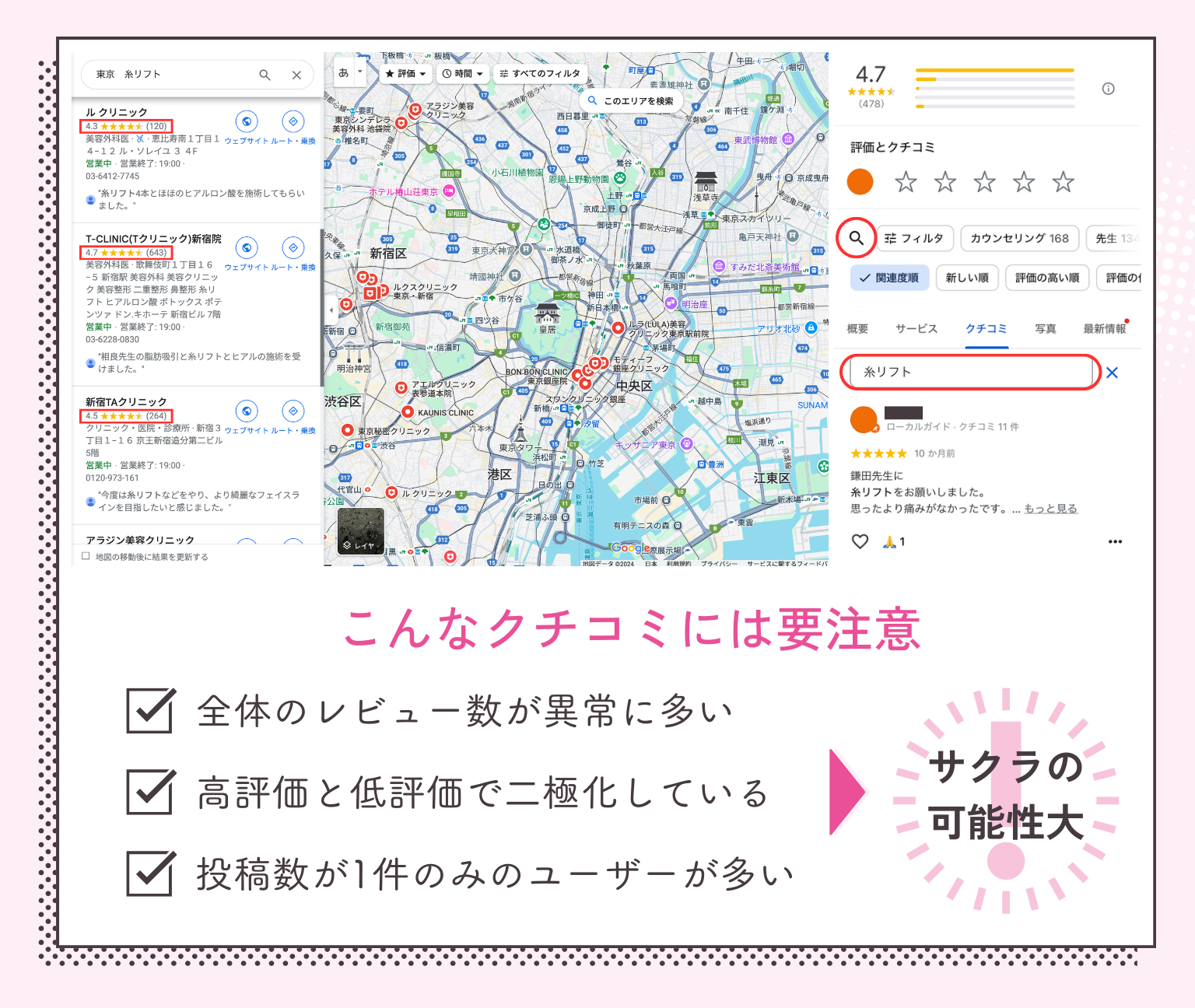1195x1008 pixels.
Task: Switch to the サービス tab
Action: click(916, 329)
